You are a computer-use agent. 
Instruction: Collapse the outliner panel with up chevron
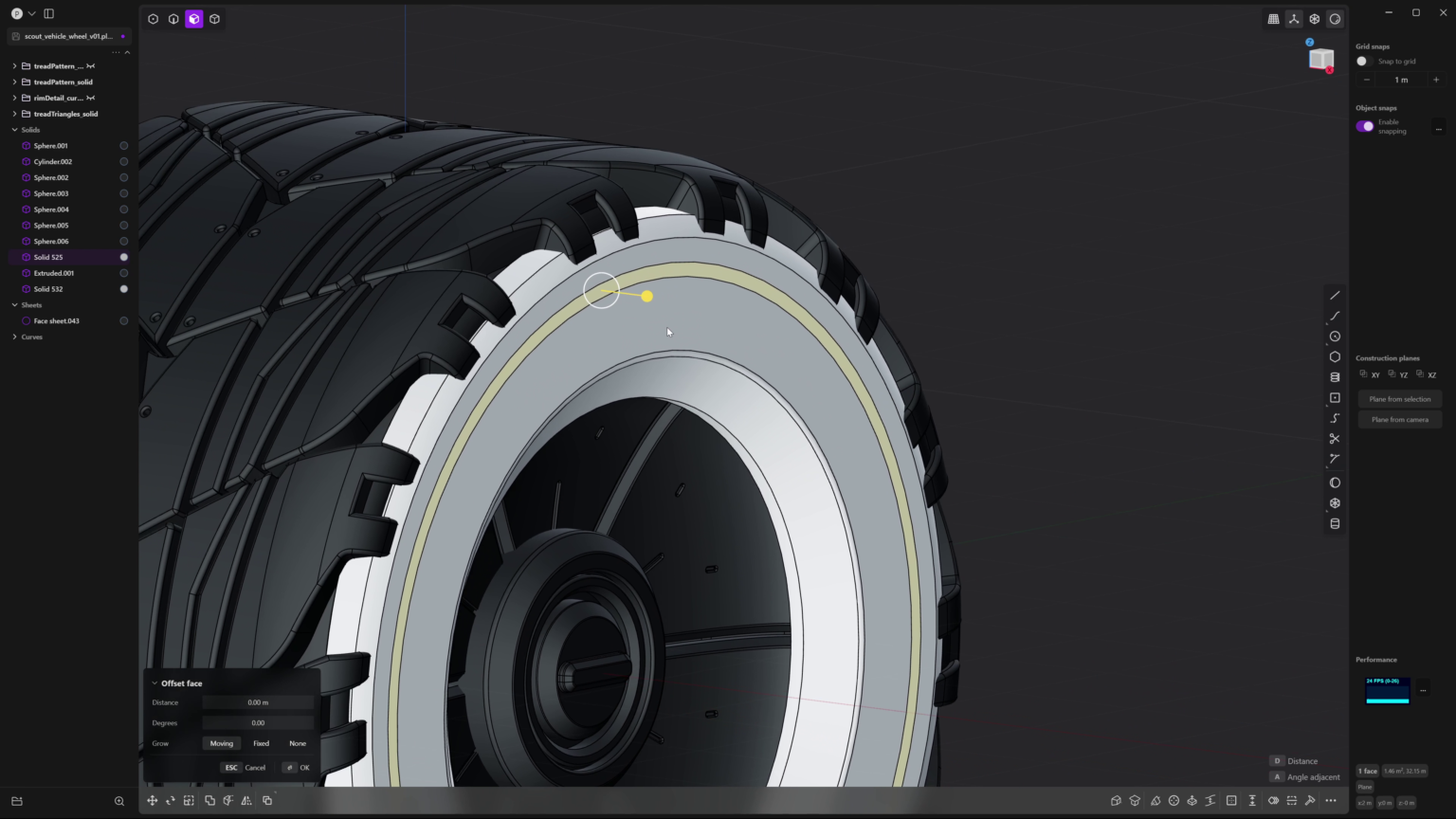[127, 52]
